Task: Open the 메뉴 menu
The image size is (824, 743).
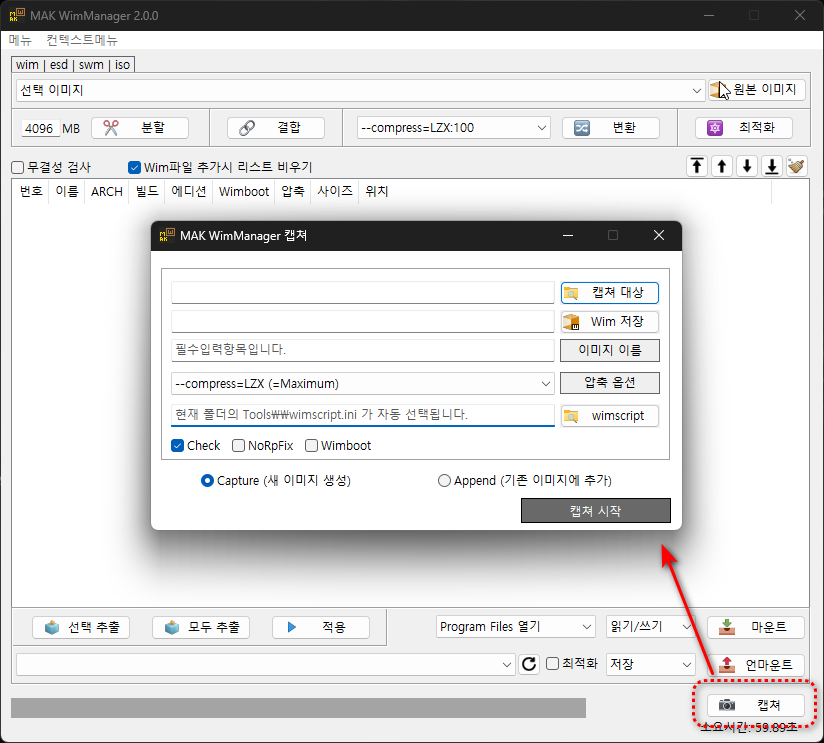Action: (x=20, y=40)
